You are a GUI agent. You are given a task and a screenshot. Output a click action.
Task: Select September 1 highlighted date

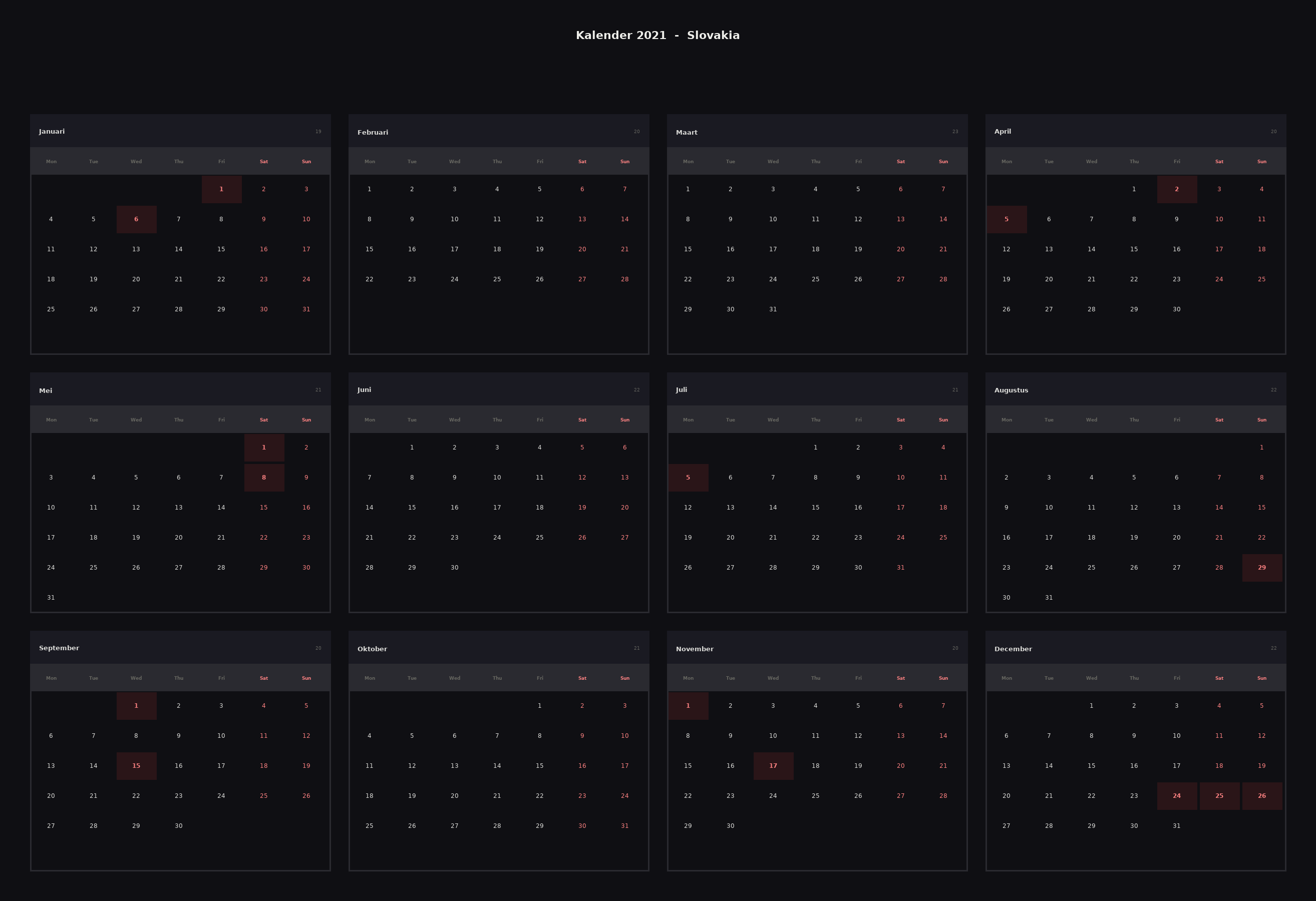(x=137, y=706)
